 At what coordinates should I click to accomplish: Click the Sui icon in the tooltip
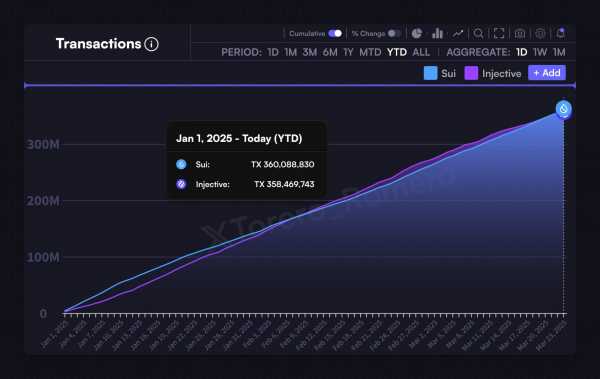click(181, 164)
